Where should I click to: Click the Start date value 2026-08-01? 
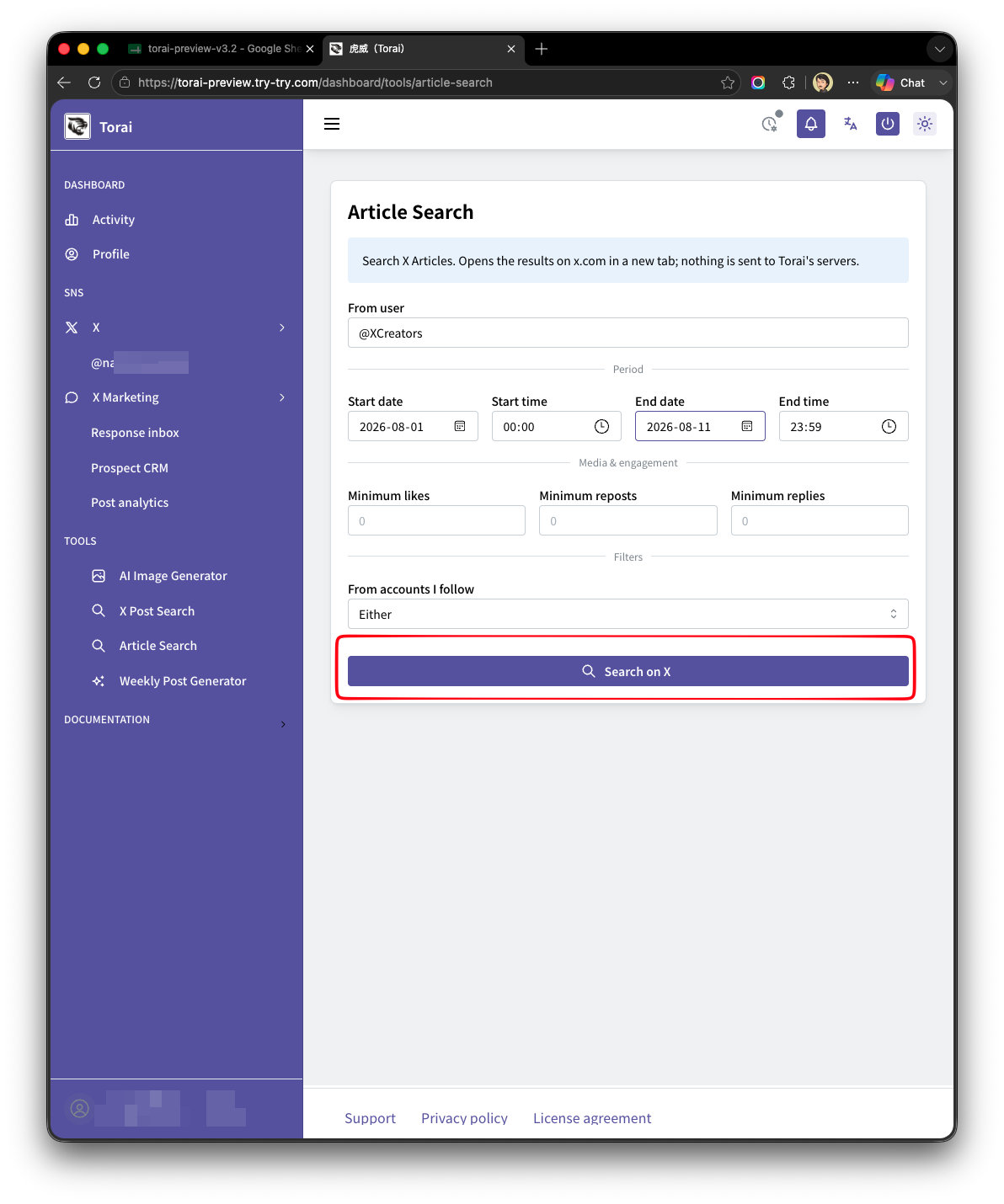[392, 427]
